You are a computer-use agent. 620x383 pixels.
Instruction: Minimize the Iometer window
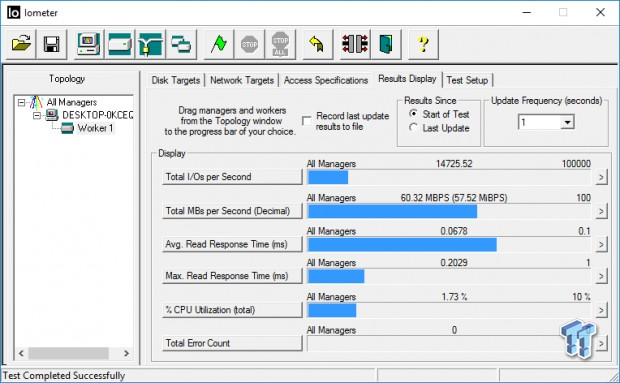coord(526,13)
